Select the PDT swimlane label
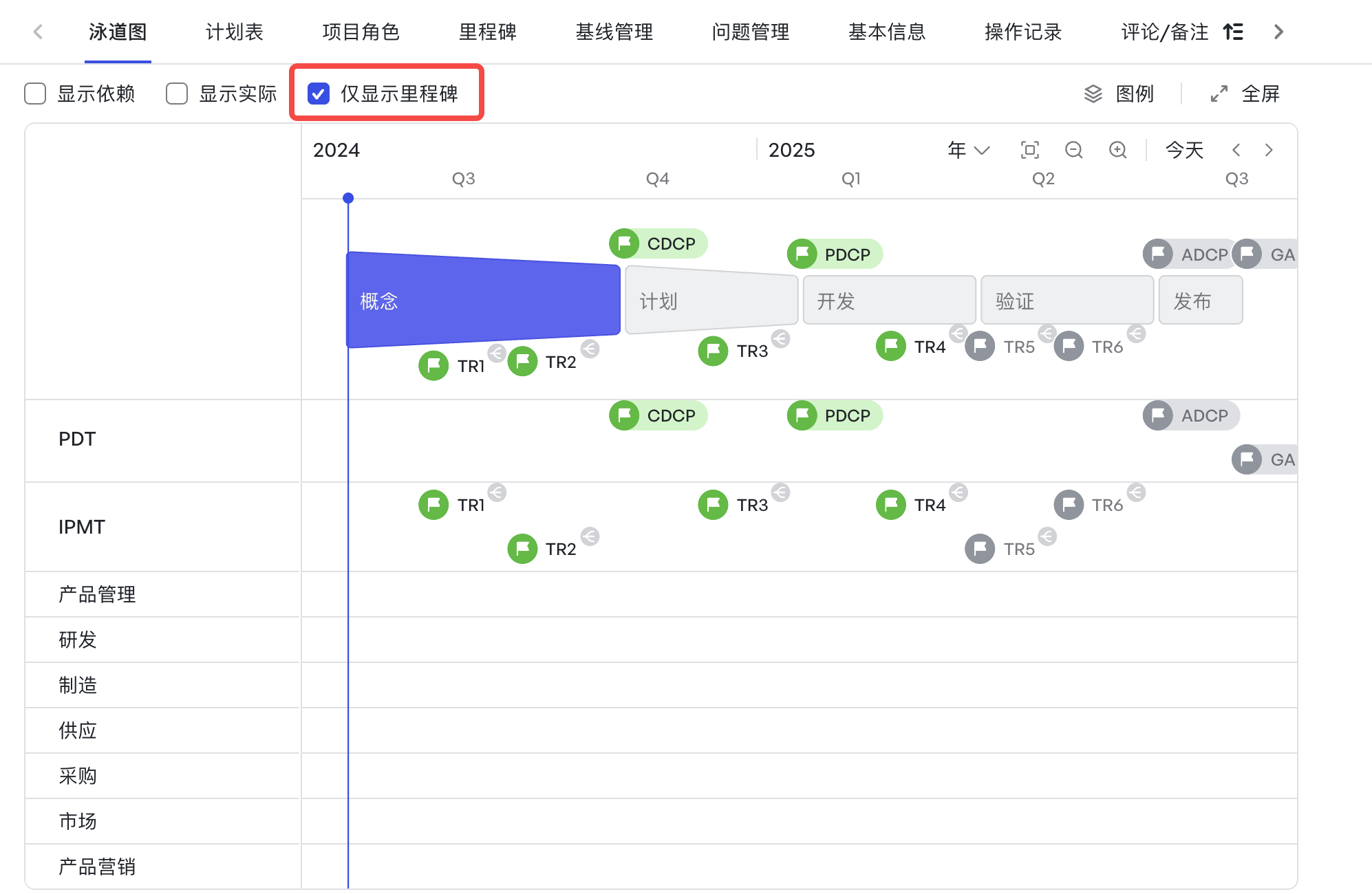The image size is (1372, 894). point(77,439)
